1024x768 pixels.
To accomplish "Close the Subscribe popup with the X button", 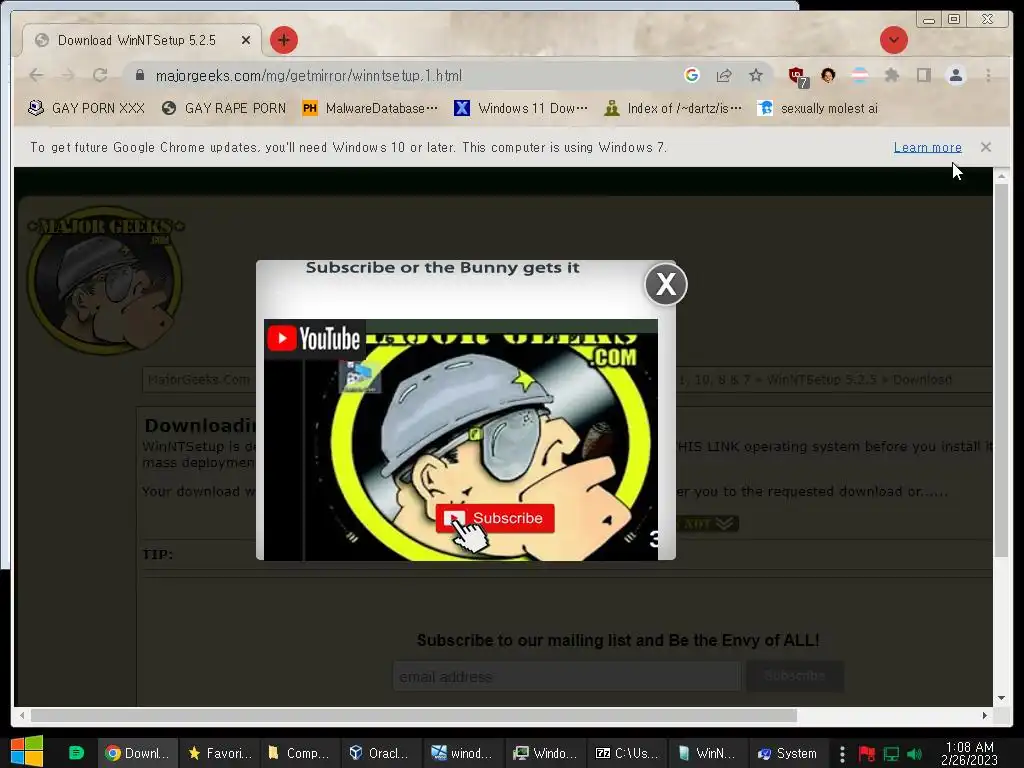I will [665, 284].
